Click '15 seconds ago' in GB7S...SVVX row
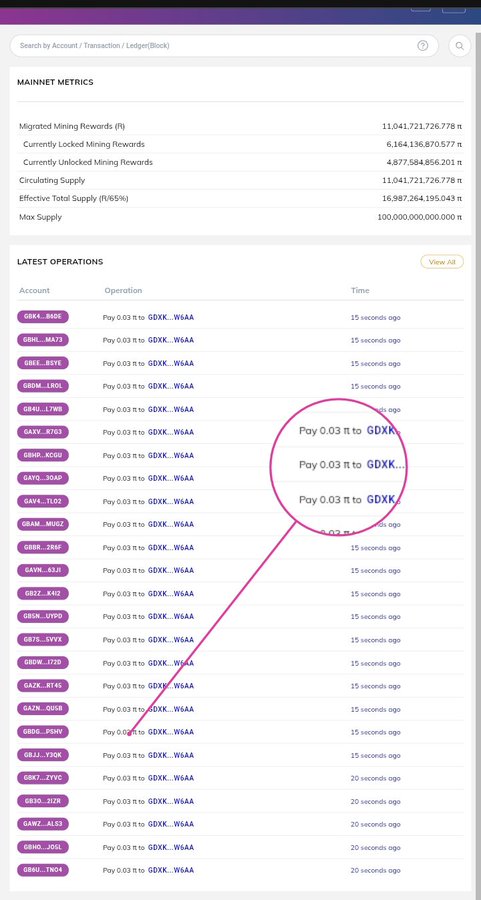The width and height of the screenshot is (481, 900). click(x=375, y=640)
